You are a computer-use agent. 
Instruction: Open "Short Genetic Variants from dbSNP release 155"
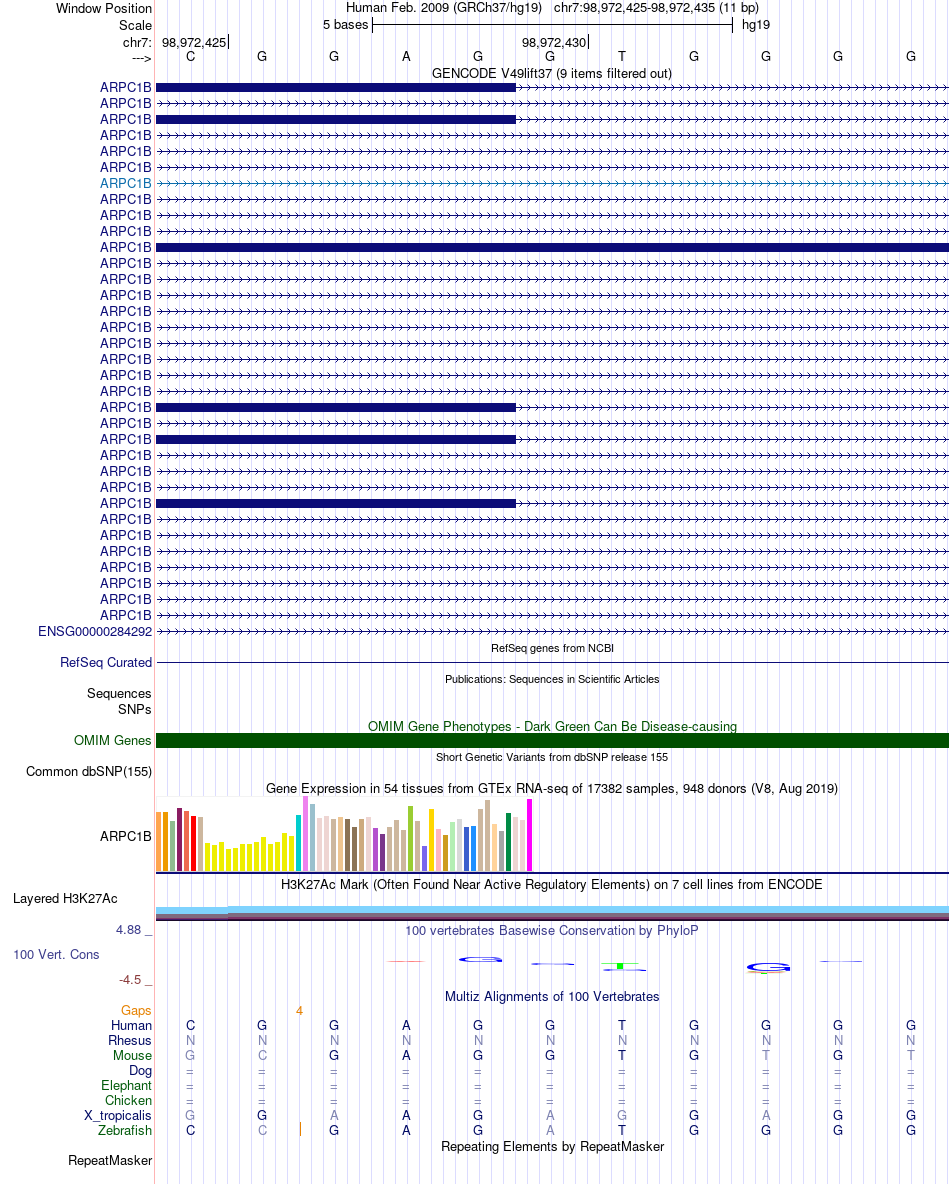(x=552, y=757)
